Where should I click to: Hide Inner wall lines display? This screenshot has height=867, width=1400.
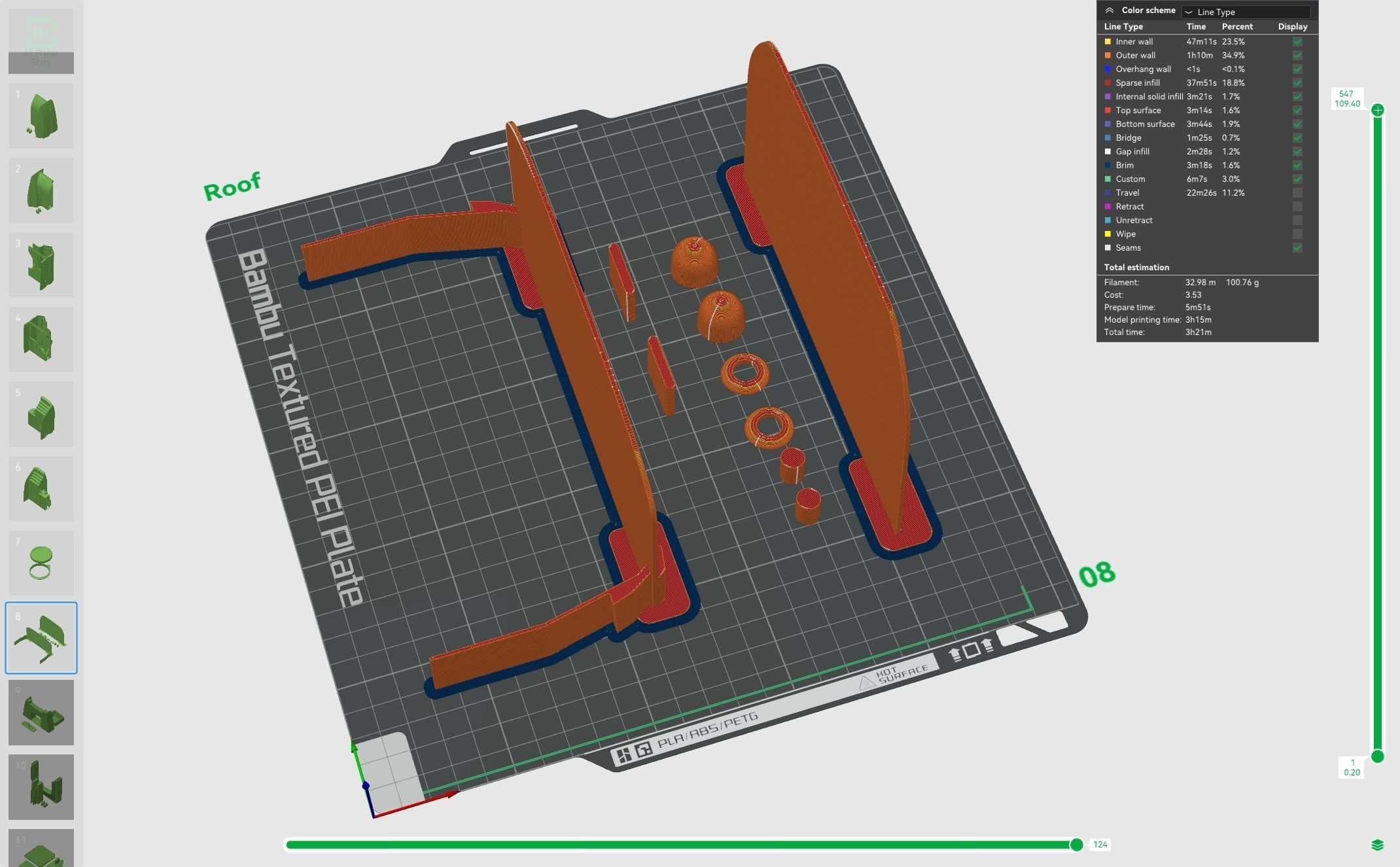(x=1297, y=42)
